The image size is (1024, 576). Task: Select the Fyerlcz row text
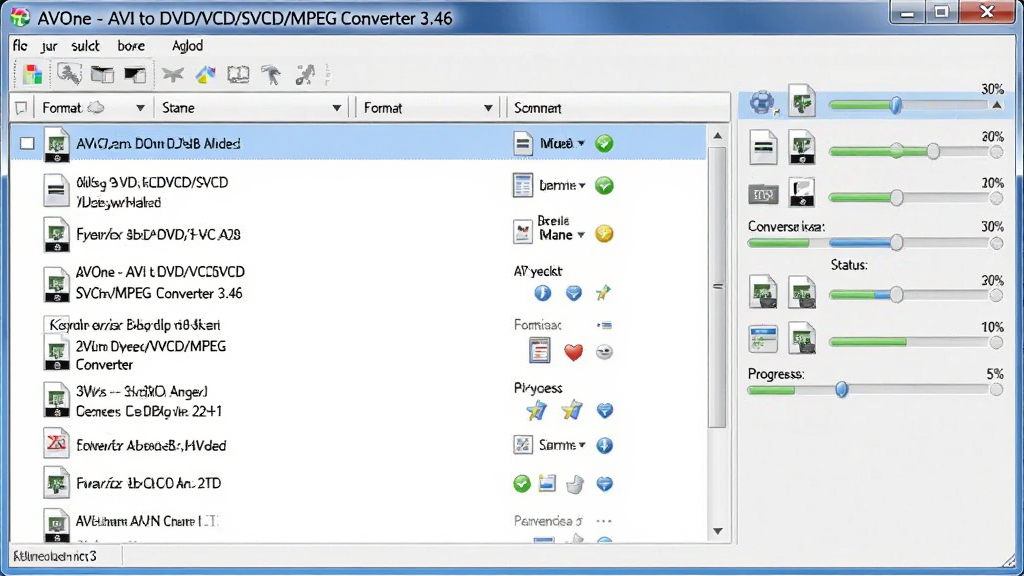click(x=158, y=234)
